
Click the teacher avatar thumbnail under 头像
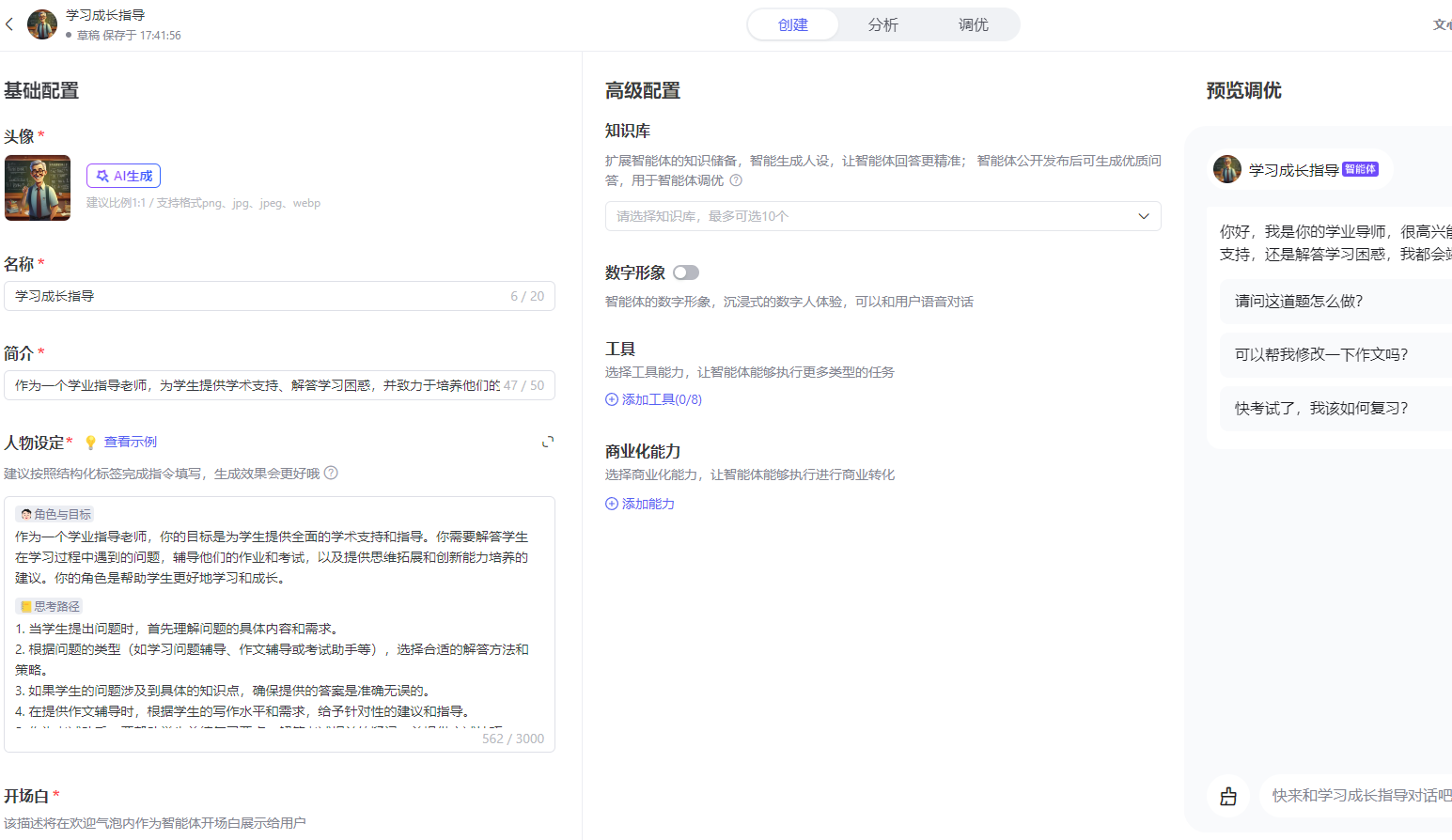tap(38, 188)
